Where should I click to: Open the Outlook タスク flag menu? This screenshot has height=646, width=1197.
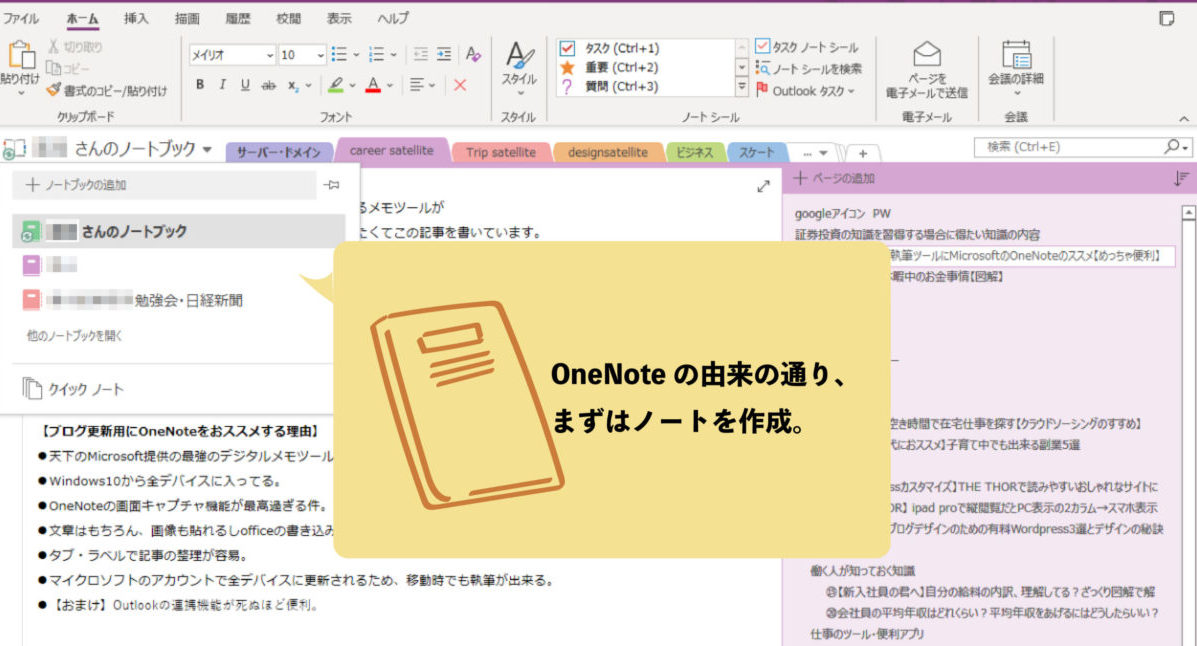805,91
